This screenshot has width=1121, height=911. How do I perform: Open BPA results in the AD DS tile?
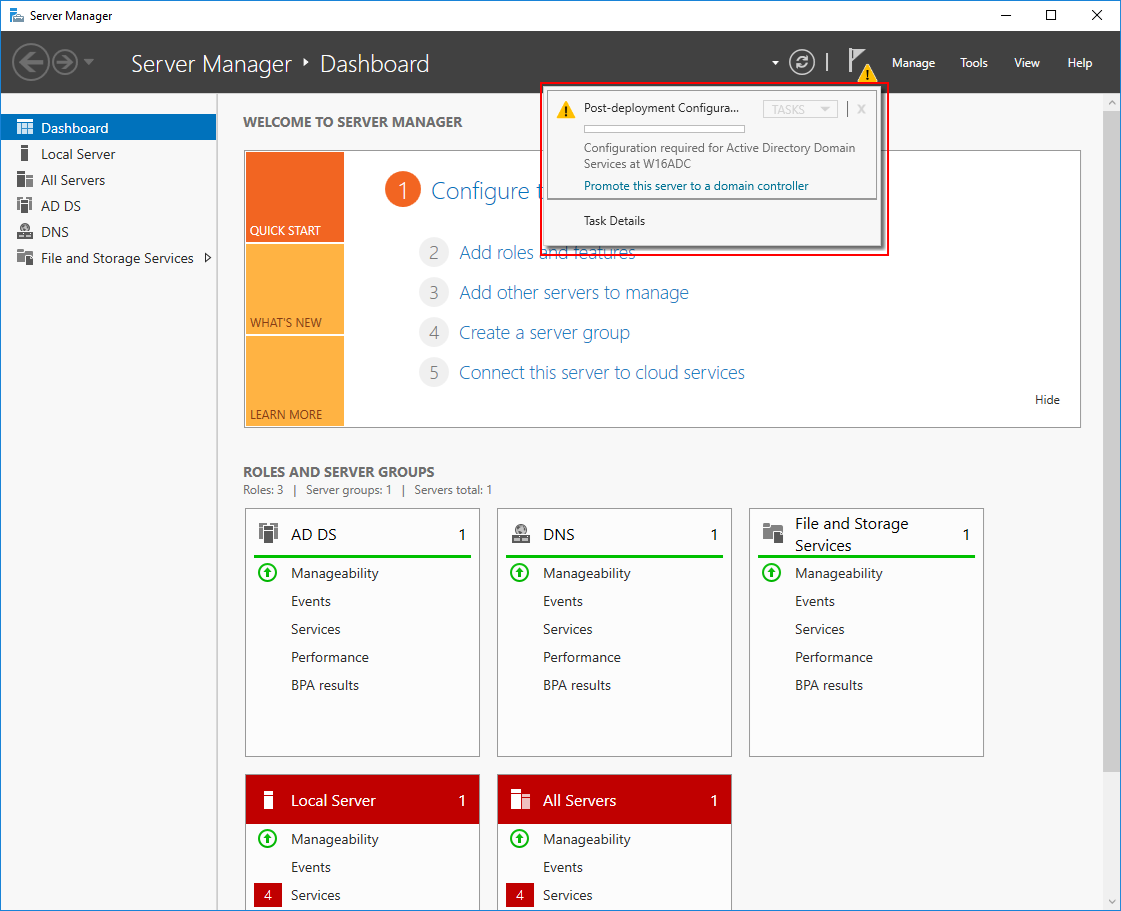[x=325, y=685]
